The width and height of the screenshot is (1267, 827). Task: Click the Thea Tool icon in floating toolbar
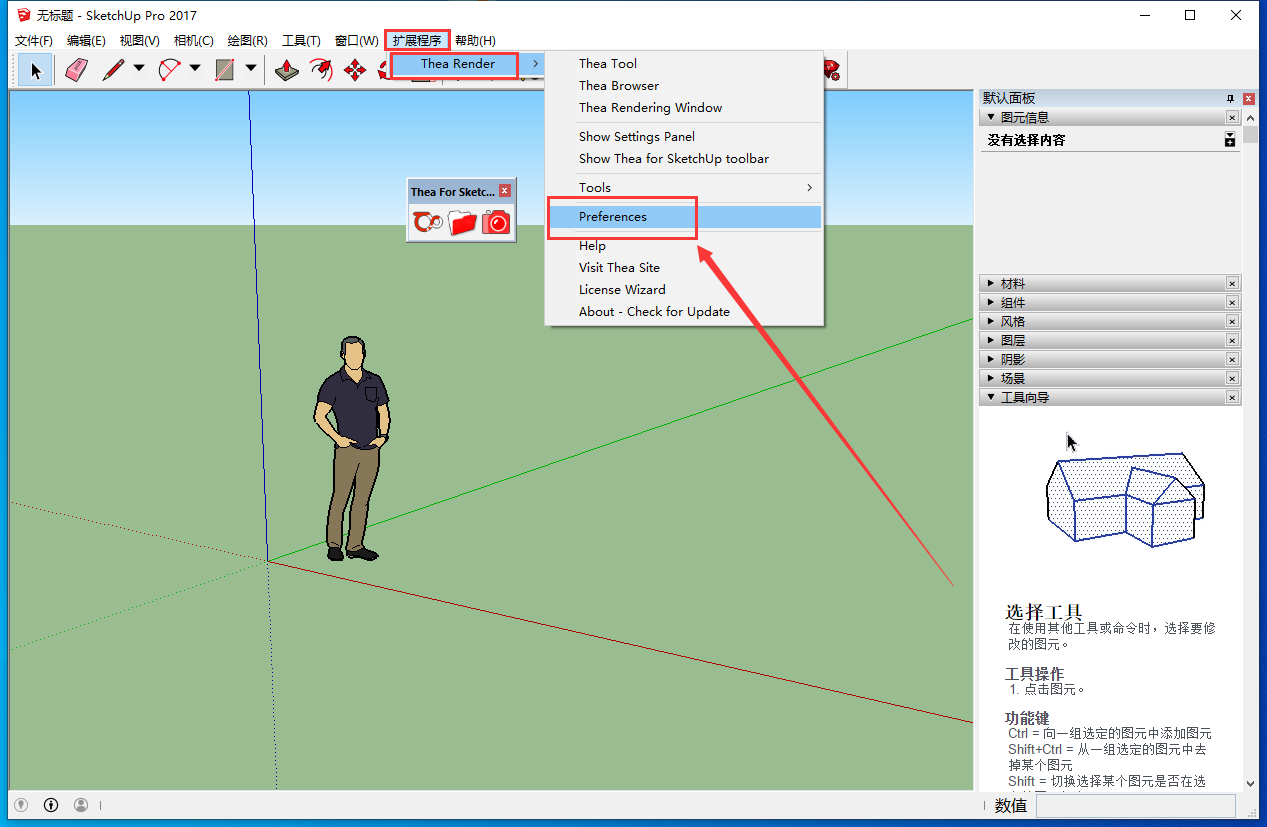(428, 222)
